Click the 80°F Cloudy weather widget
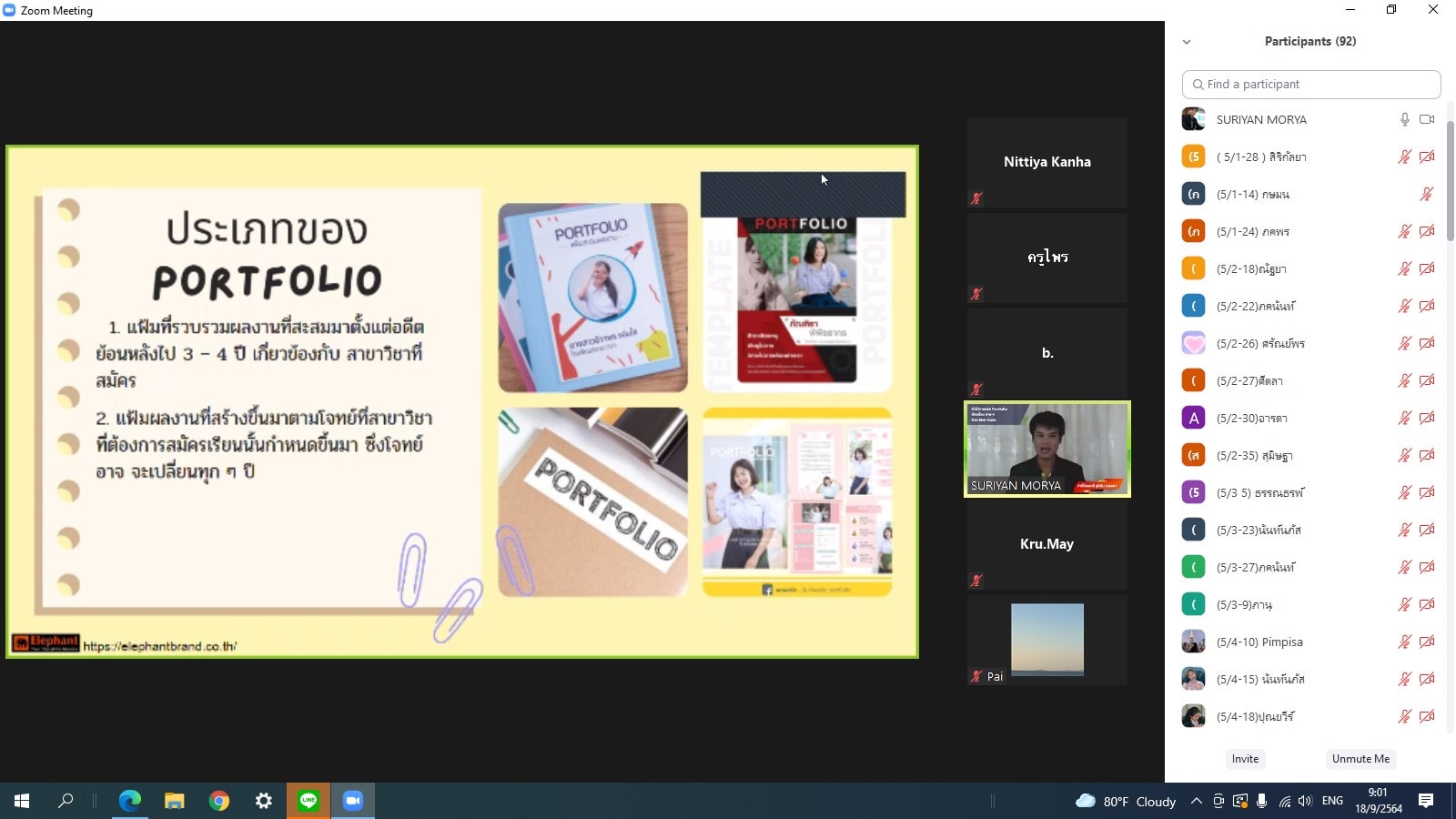This screenshot has height=819, width=1456. tap(1126, 802)
